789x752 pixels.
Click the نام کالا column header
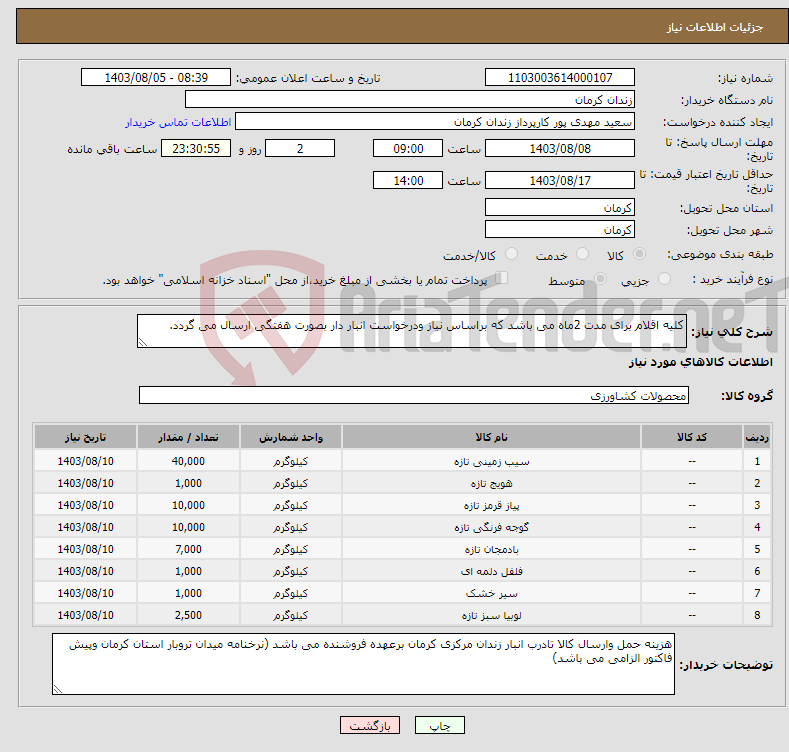[x=491, y=437]
